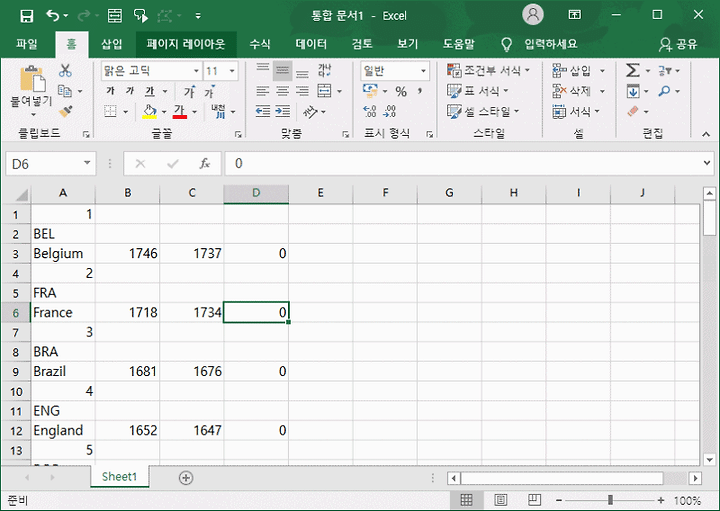
Task: Switch to Page Layout (페이지 레이아웃) tab
Action: (x=186, y=44)
